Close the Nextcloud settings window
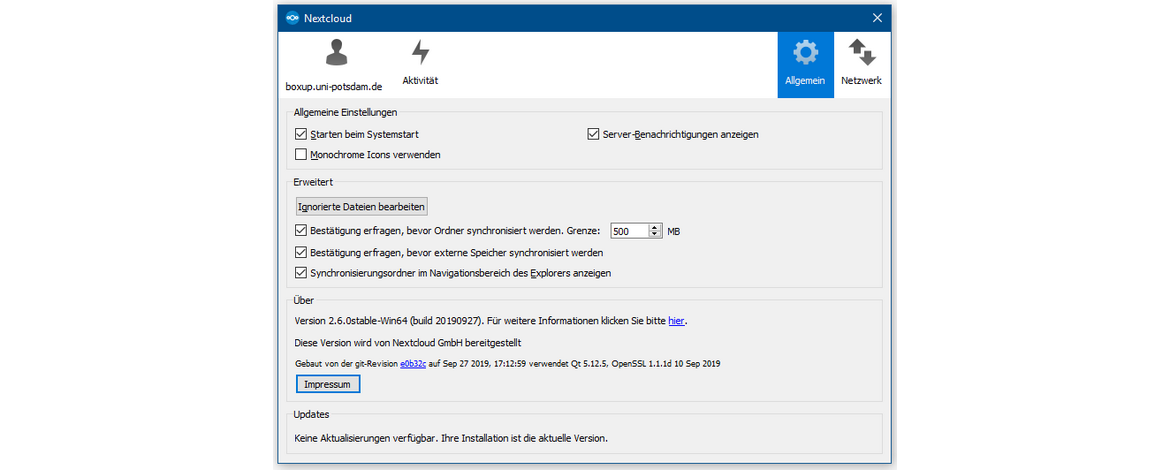The height and width of the screenshot is (470, 1170). [x=877, y=18]
